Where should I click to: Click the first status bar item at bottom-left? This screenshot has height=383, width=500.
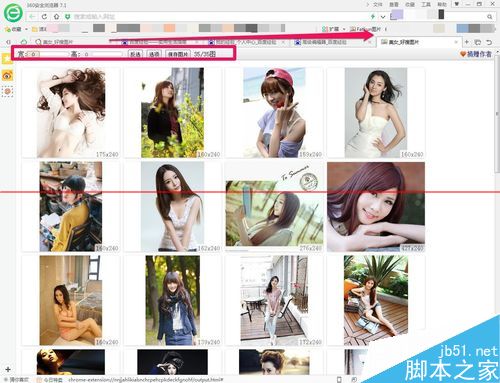(x=16, y=379)
